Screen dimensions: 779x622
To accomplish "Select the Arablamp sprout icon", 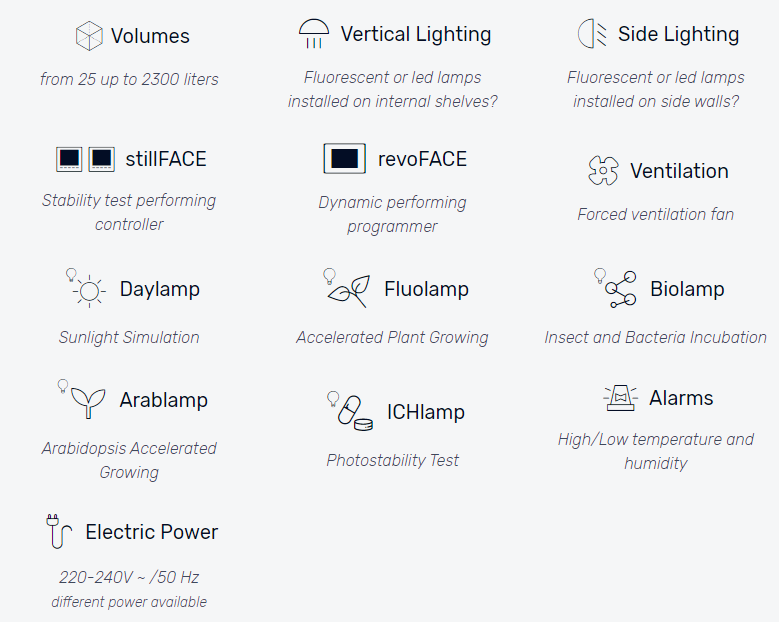I will point(81,399).
